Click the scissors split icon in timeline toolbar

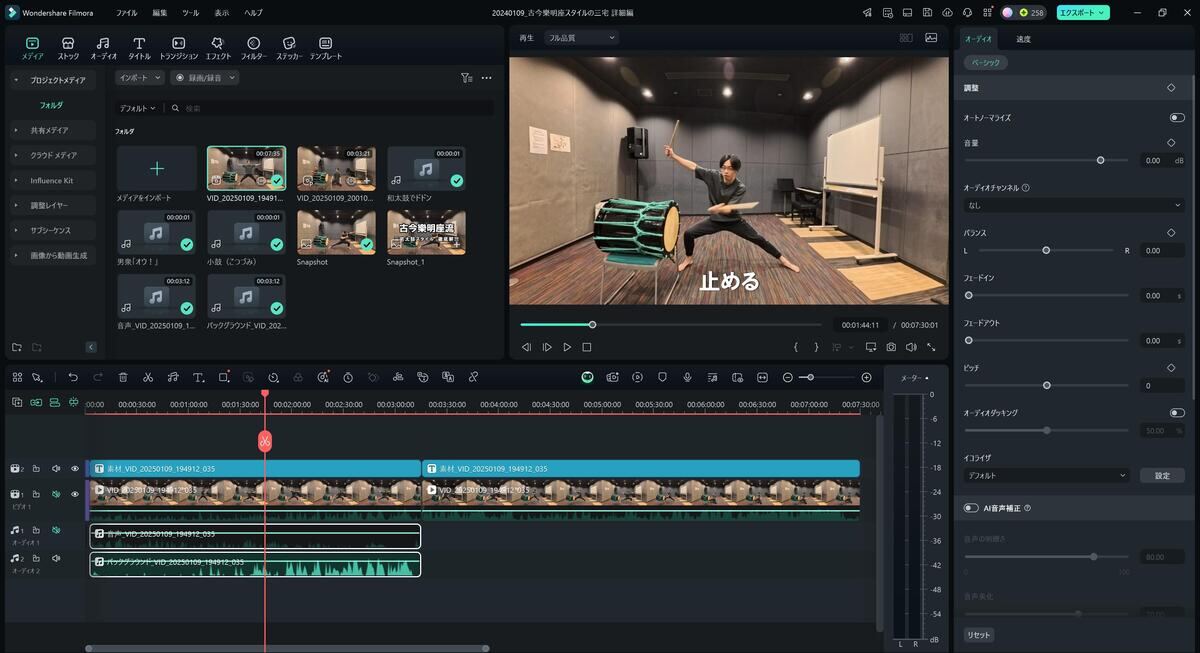click(148, 377)
